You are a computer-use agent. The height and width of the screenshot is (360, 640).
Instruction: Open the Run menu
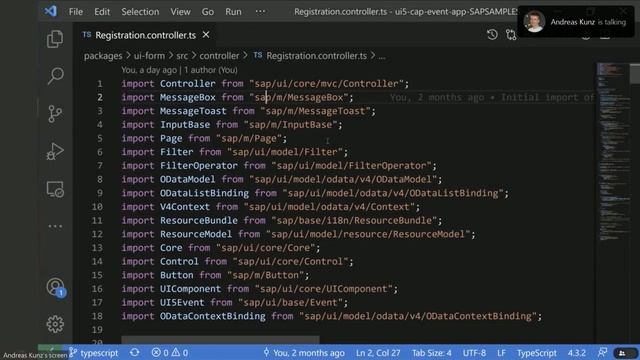coord(233,11)
